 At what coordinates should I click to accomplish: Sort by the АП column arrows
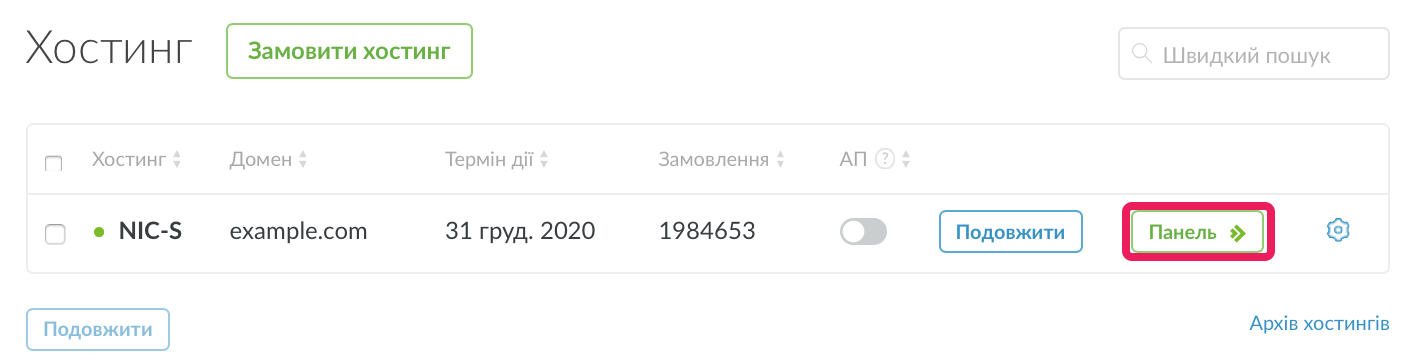[x=905, y=159]
